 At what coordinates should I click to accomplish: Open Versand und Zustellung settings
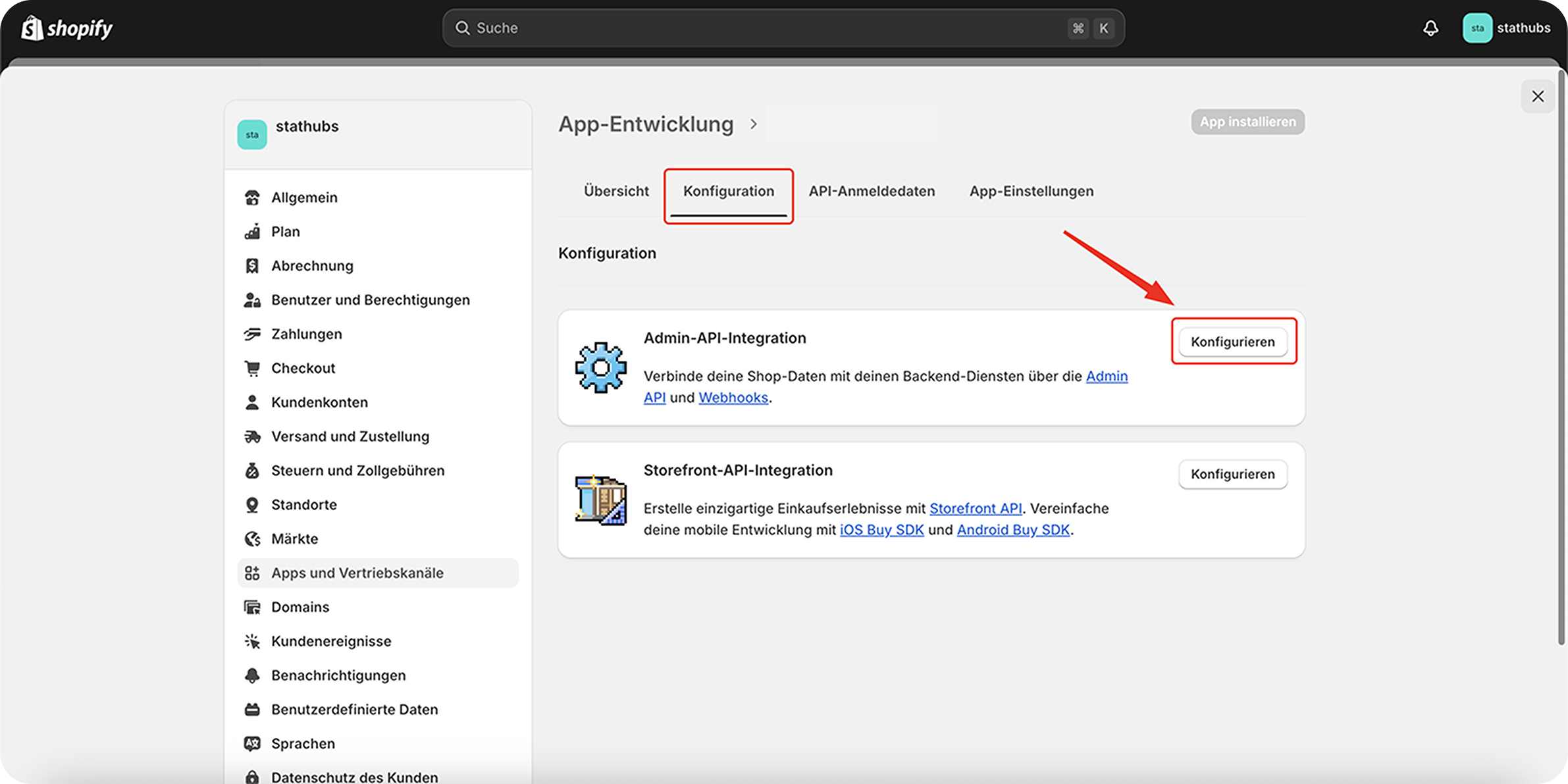coord(378,436)
